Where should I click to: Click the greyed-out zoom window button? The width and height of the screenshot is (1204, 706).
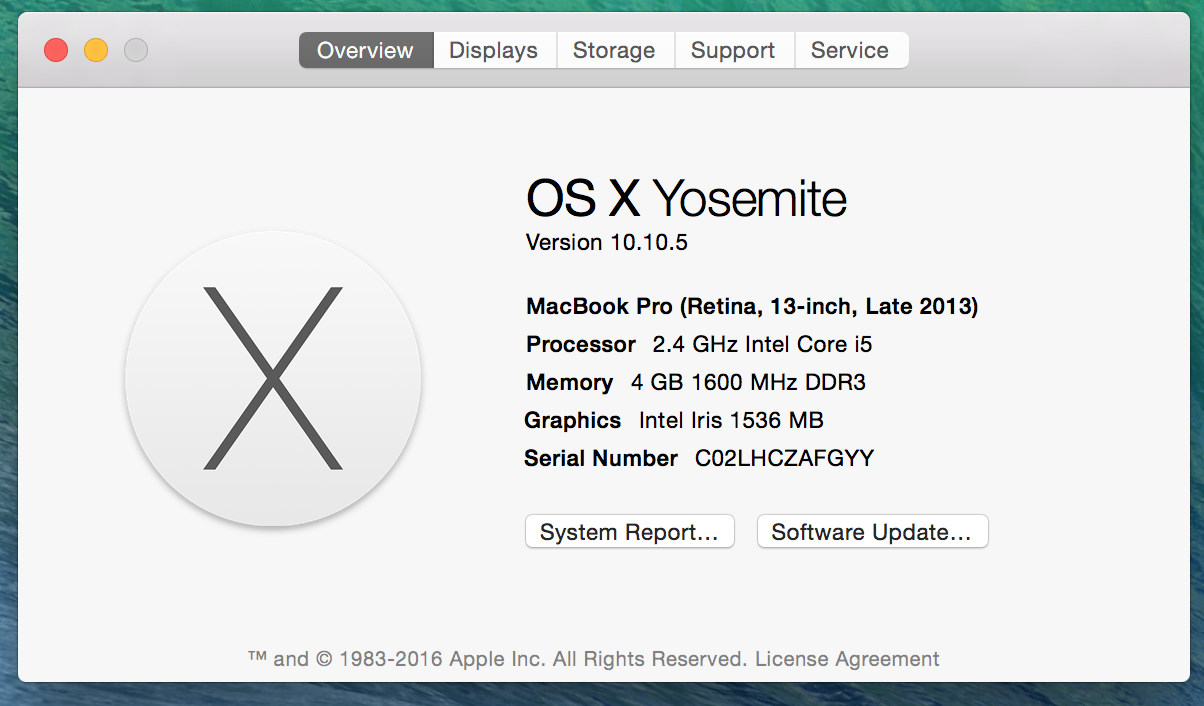pyautogui.click(x=136, y=50)
